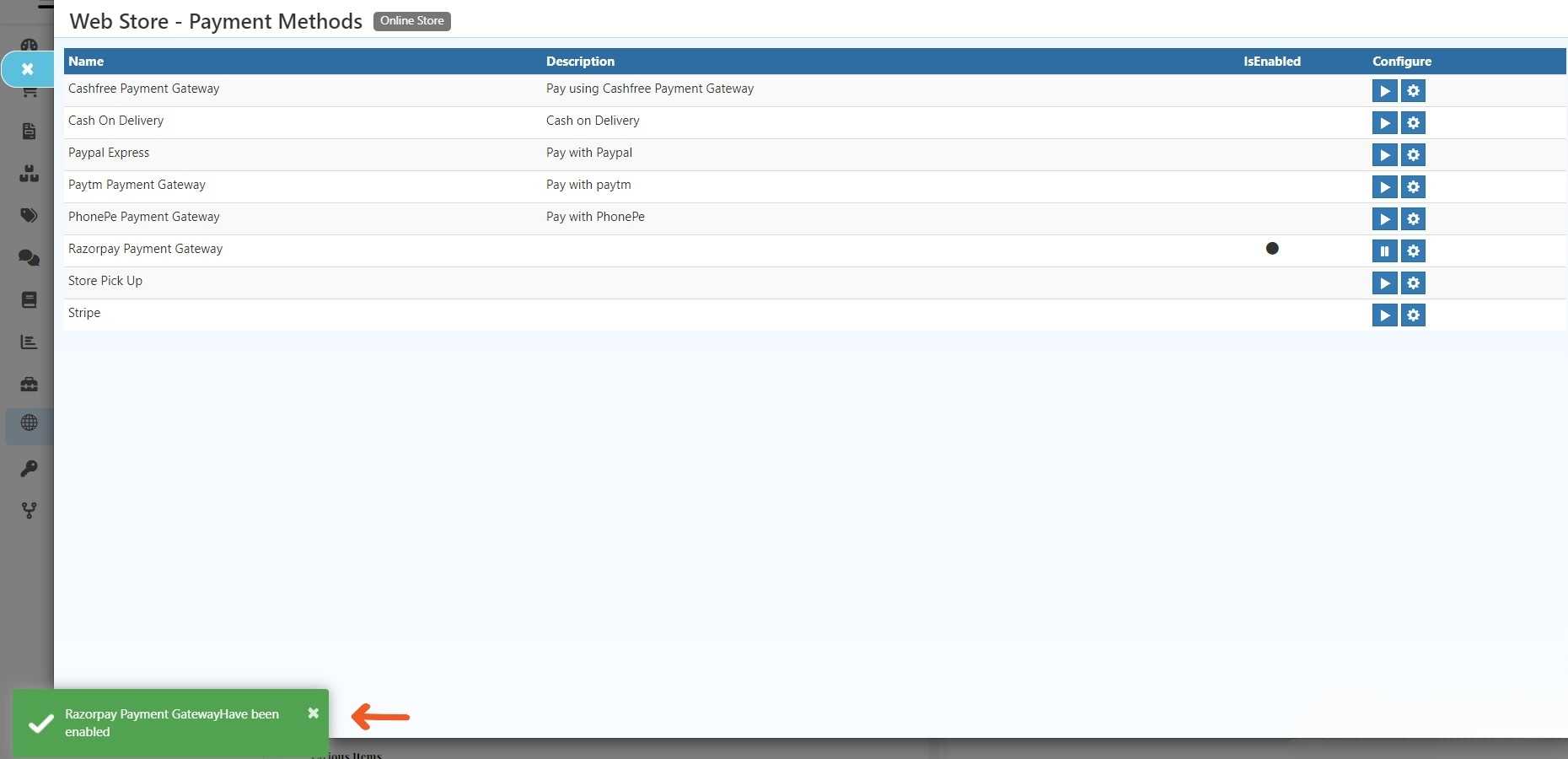Close the panel with blue X button
The width and height of the screenshot is (1568, 759).
[28, 69]
